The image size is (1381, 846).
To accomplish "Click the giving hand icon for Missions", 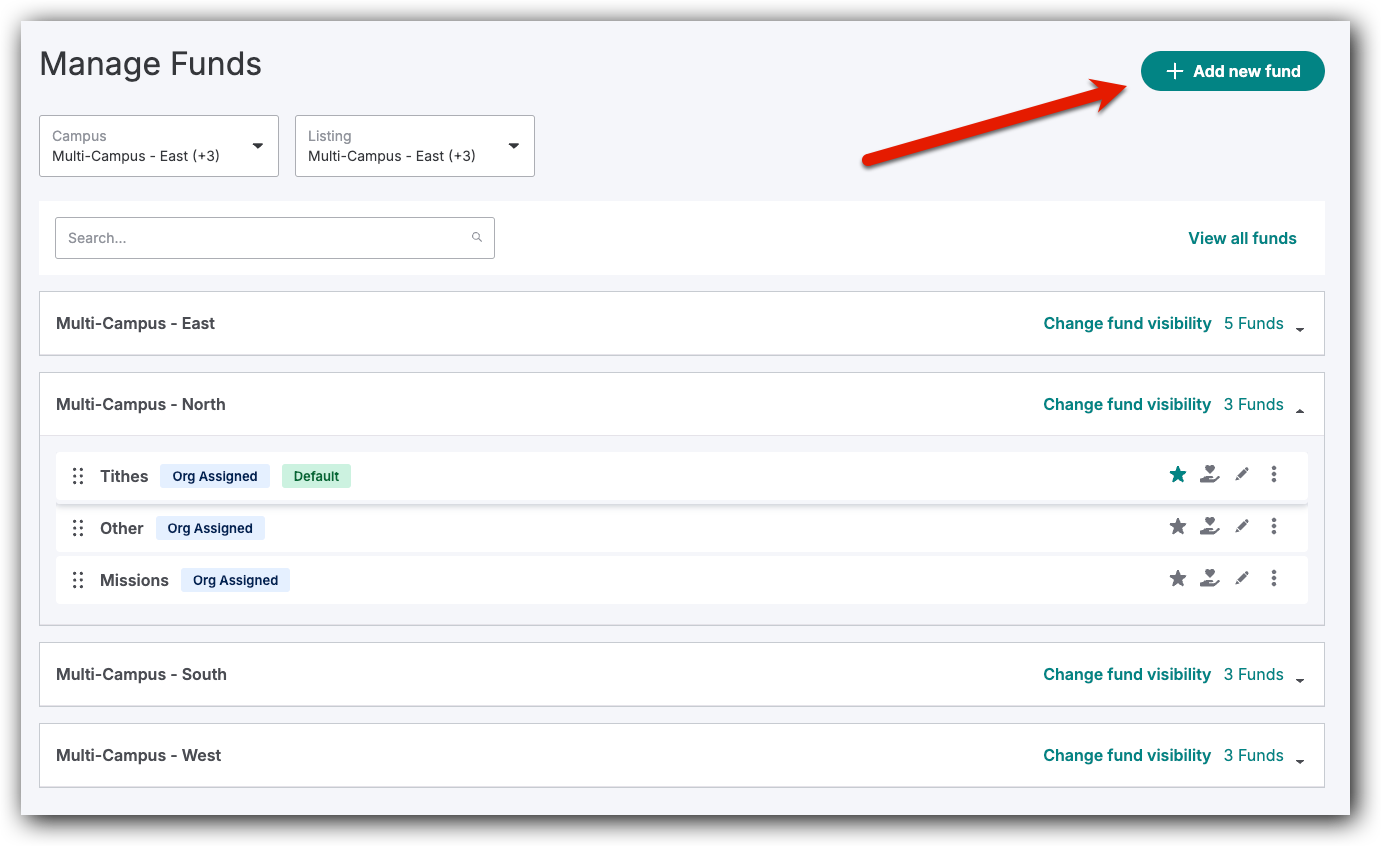I will (x=1210, y=578).
